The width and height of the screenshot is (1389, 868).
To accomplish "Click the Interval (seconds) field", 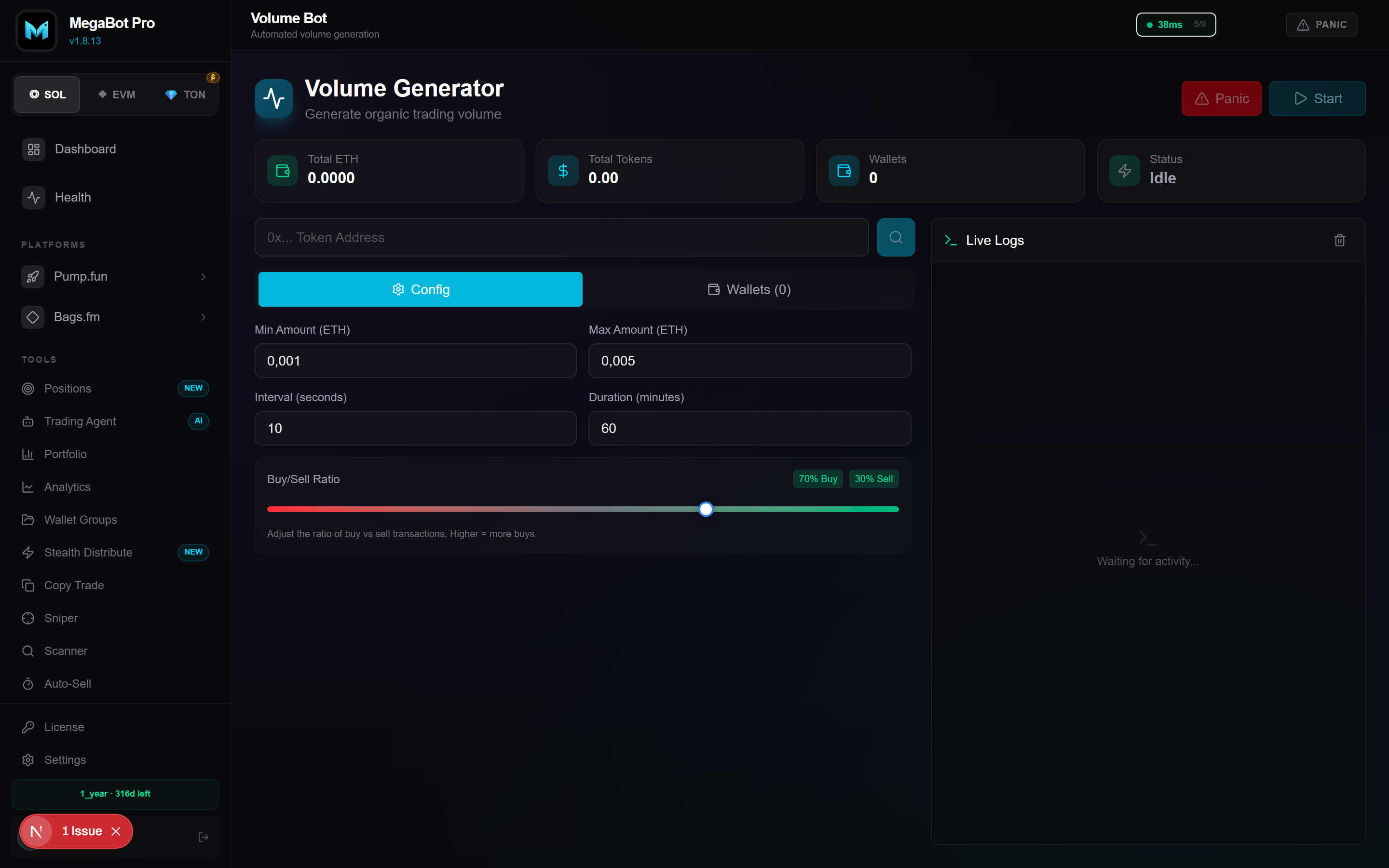I will coord(416,428).
